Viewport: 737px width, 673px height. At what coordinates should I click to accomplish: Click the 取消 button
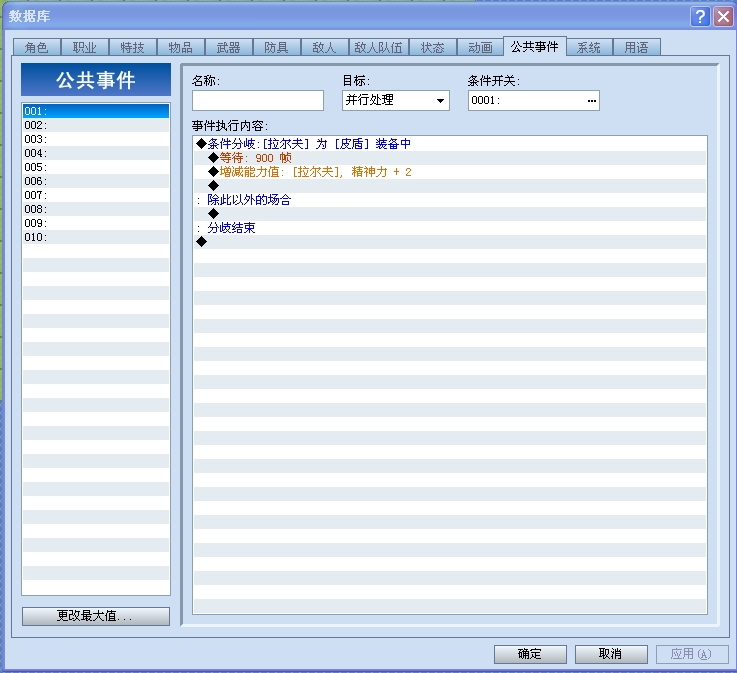[611, 654]
